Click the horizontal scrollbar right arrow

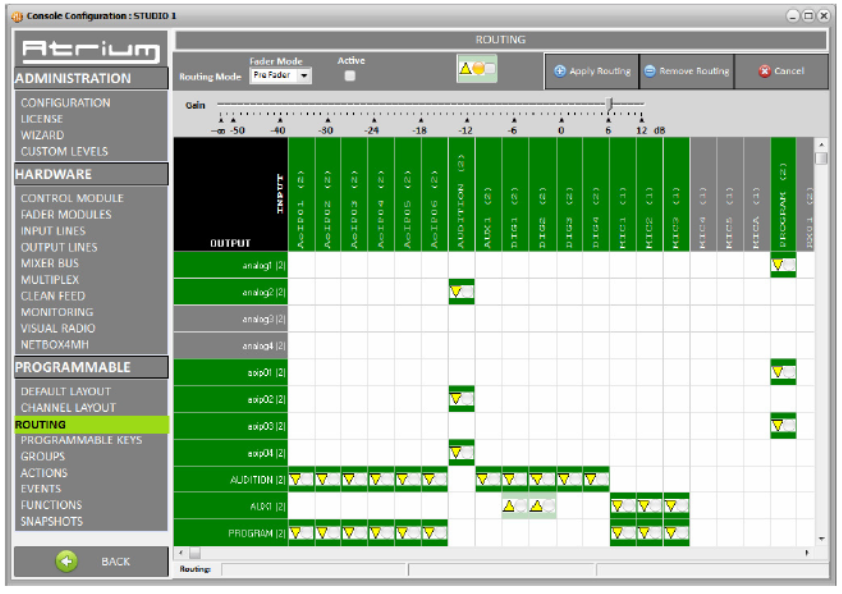[x=807, y=552]
